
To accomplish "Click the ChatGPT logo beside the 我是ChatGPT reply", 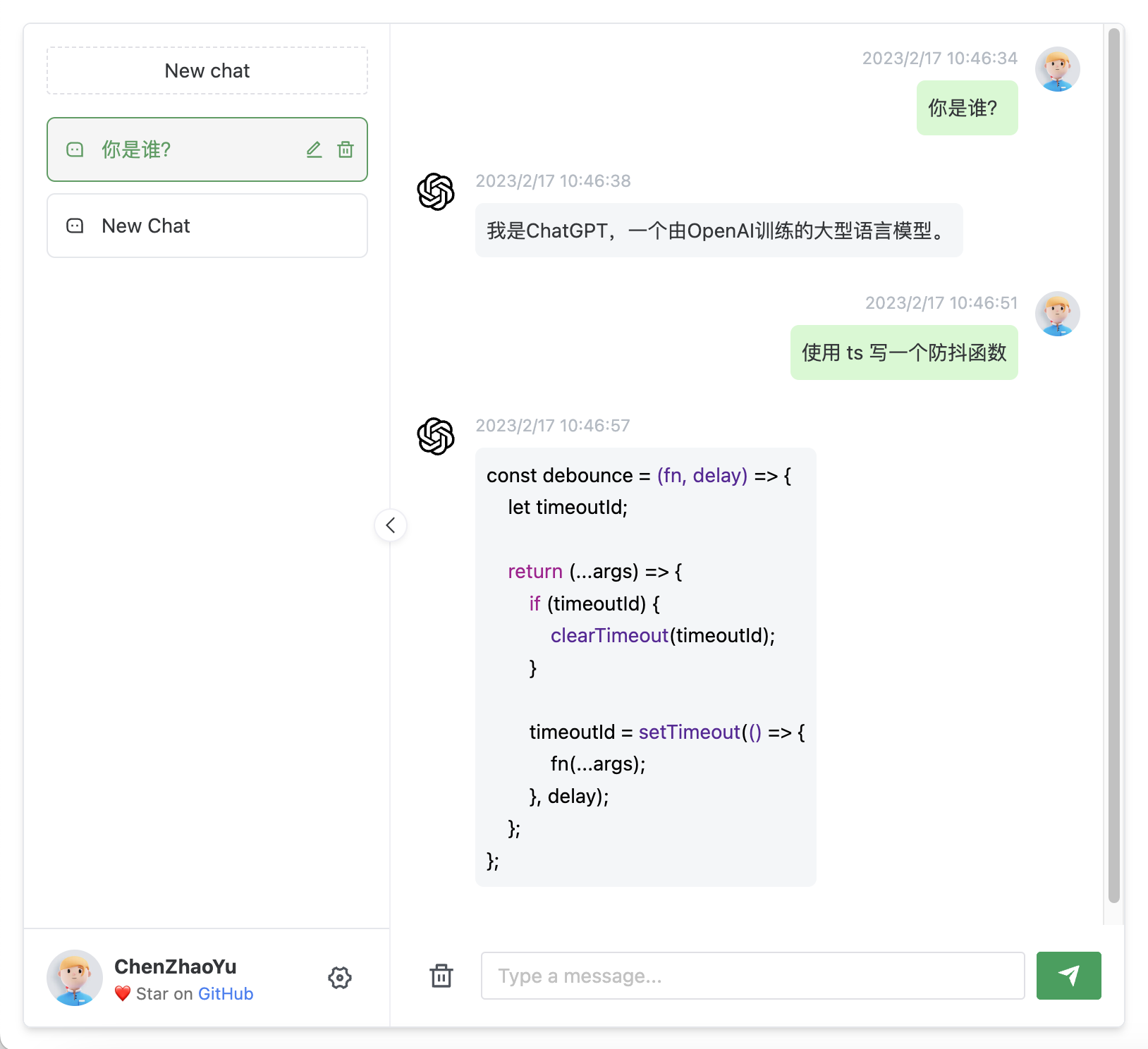I will pyautogui.click(x=436, y=192).
